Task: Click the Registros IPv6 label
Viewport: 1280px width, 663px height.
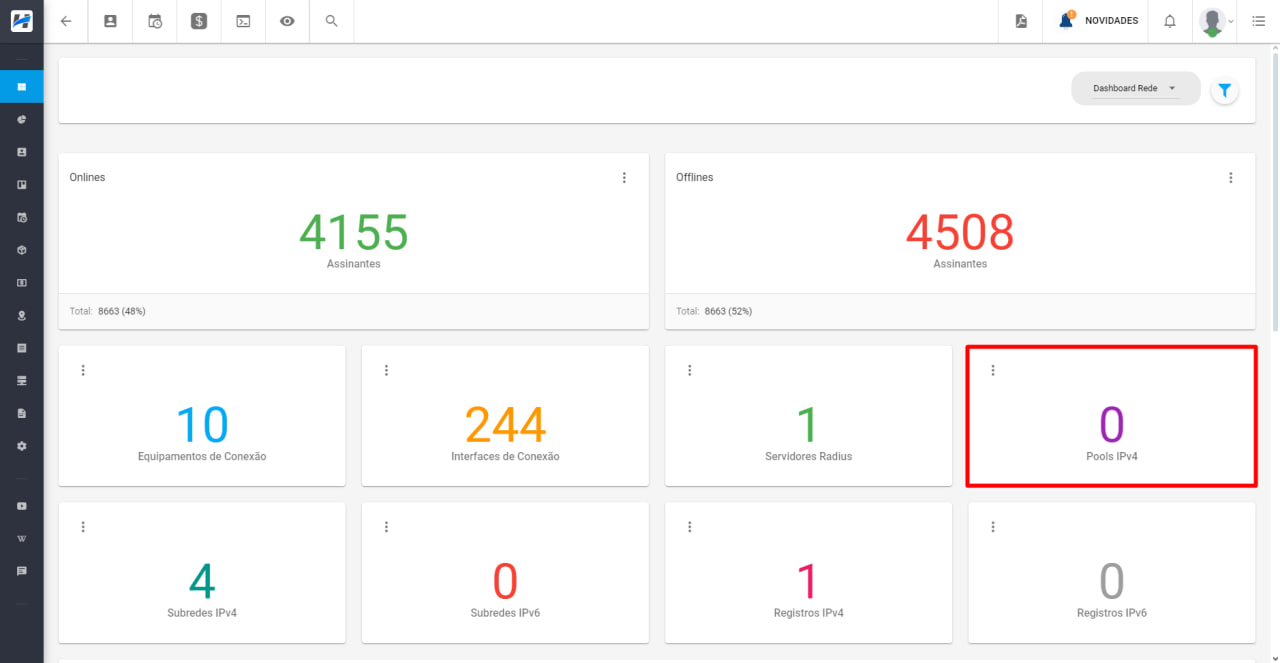Action: (x=1112, y=613)
